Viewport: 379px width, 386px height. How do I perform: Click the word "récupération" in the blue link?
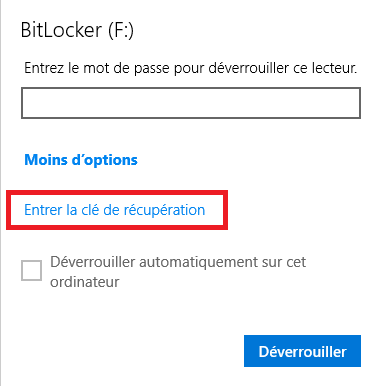click(x=164, y=210)
